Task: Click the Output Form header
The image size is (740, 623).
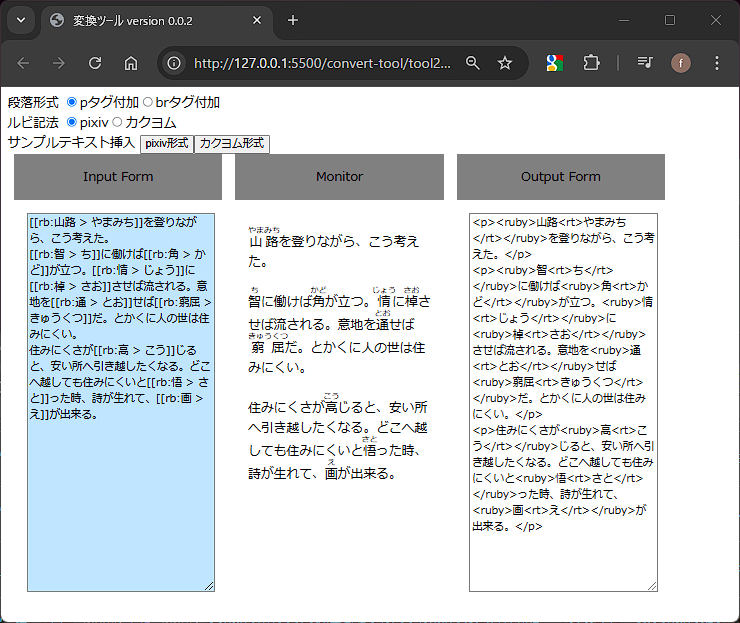Action: pyautogui.click(x=561, y=177)
